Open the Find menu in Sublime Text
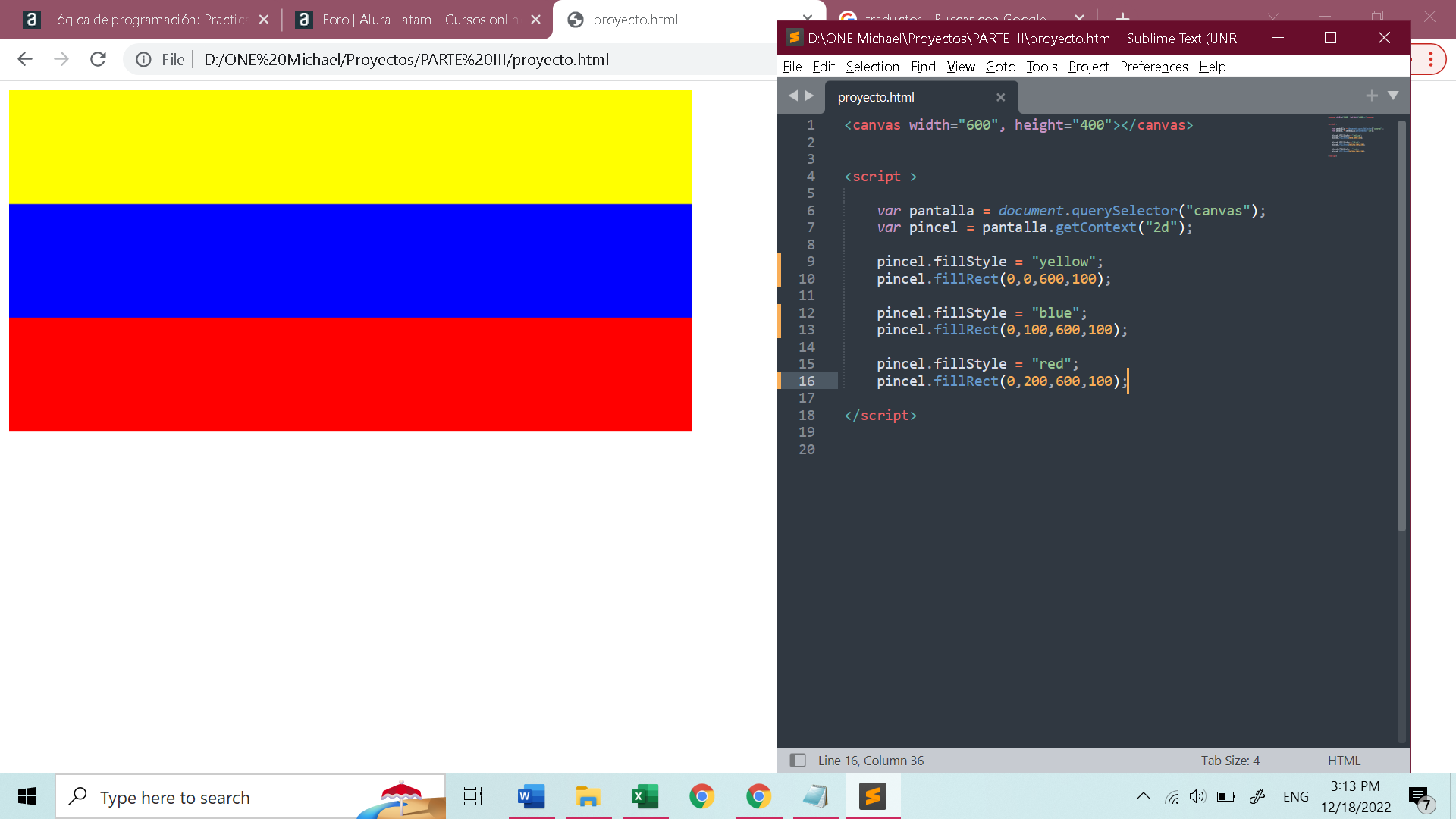This screenshot has height=819, width=1456. 923,67
